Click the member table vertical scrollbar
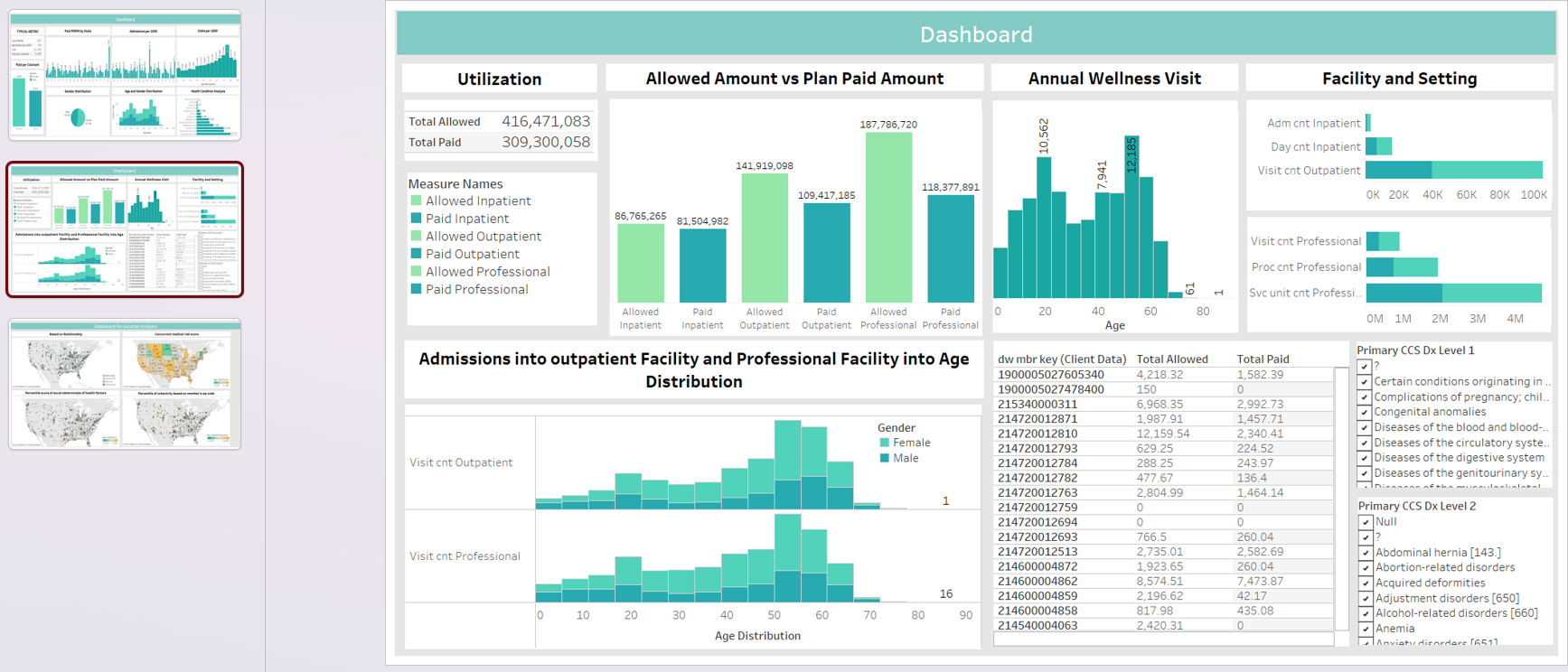 [1341, 497]
